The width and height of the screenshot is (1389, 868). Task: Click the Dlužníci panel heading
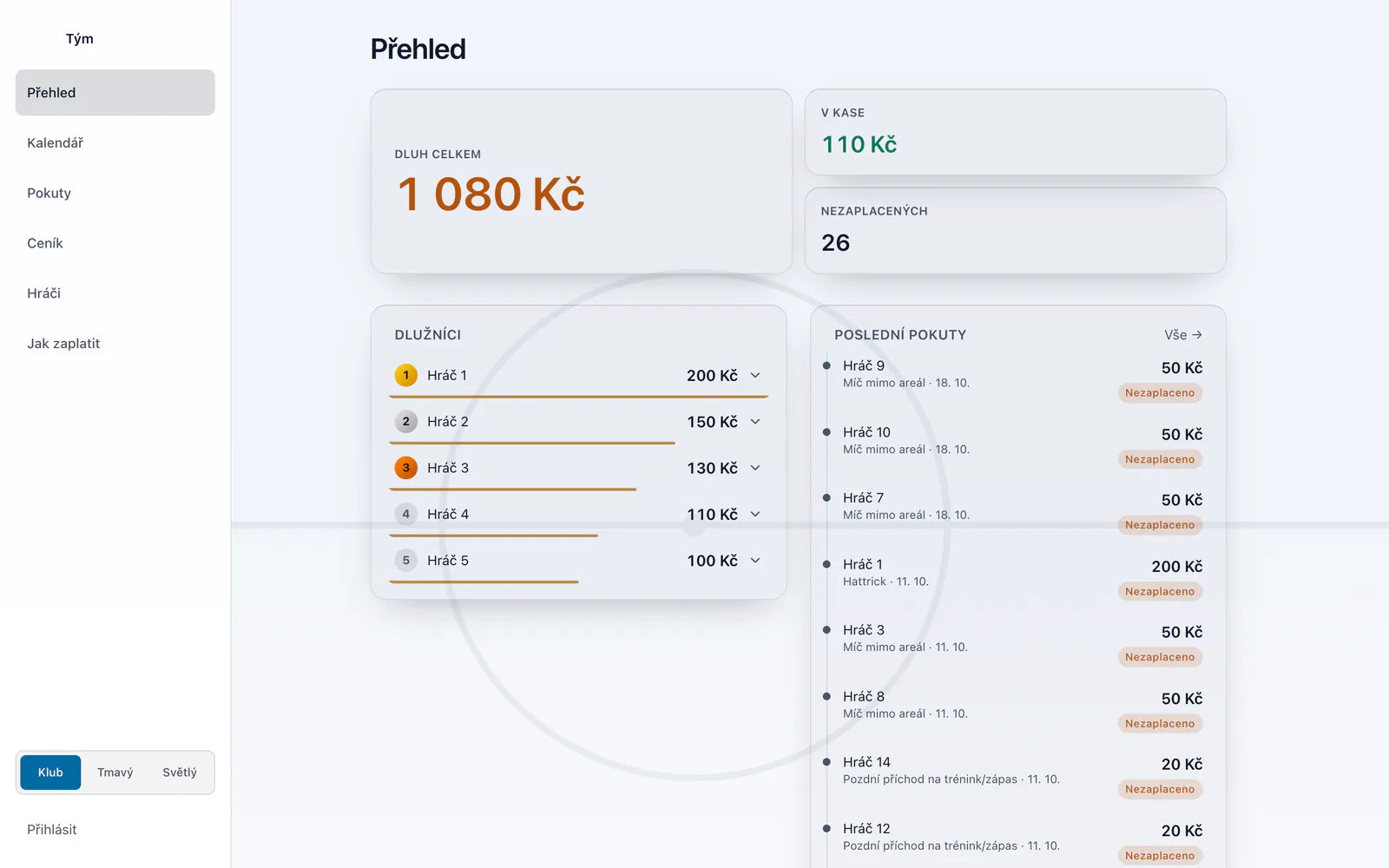(428, 335)
